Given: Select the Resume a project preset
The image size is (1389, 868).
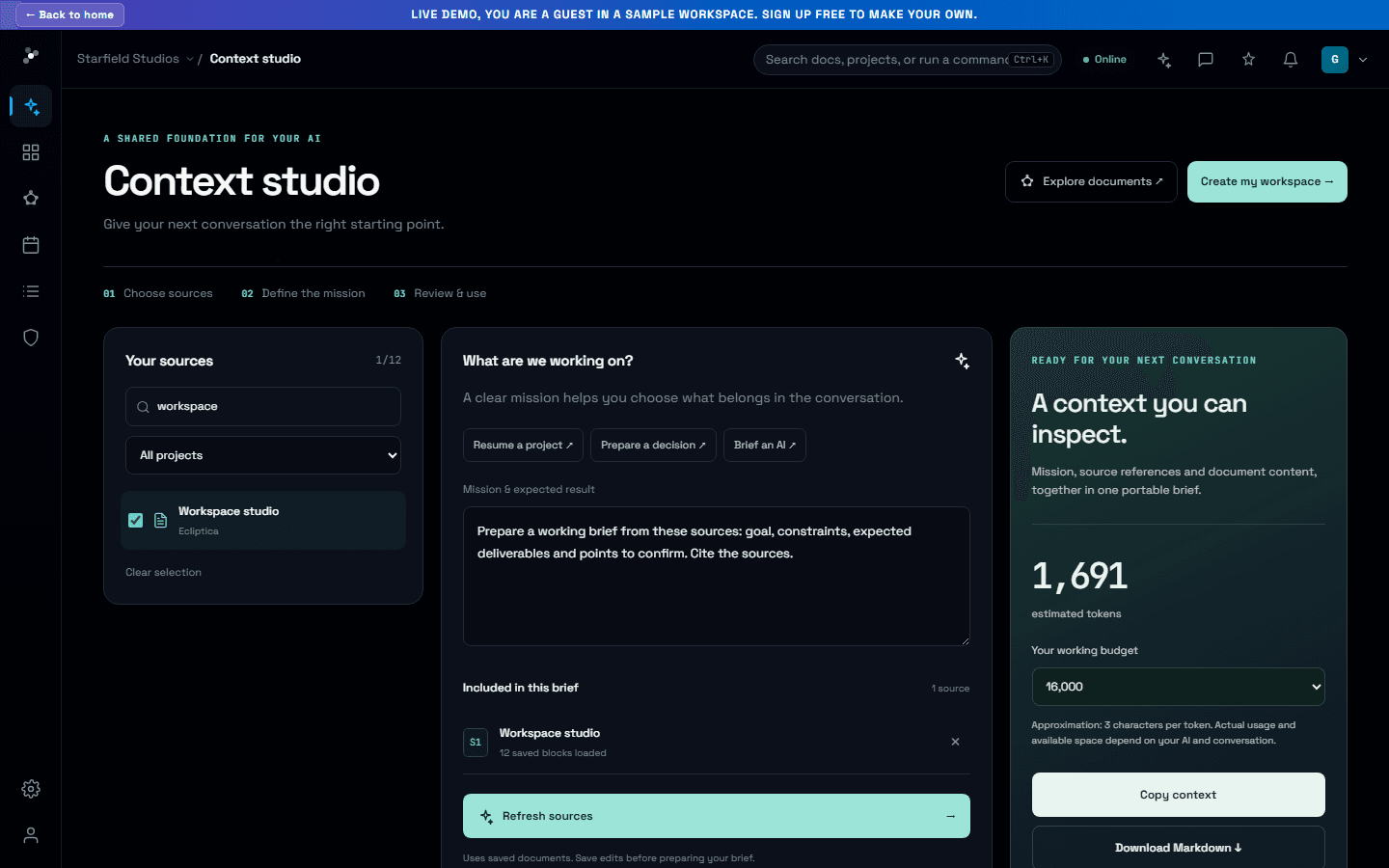Looking at the screenshot, I should (523, 445).
